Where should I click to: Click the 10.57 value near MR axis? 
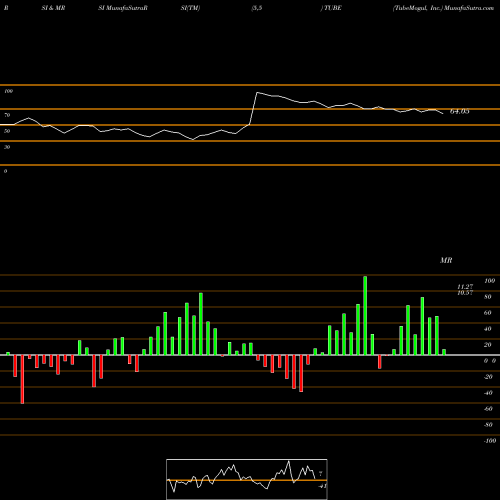(x=465, y=293)
